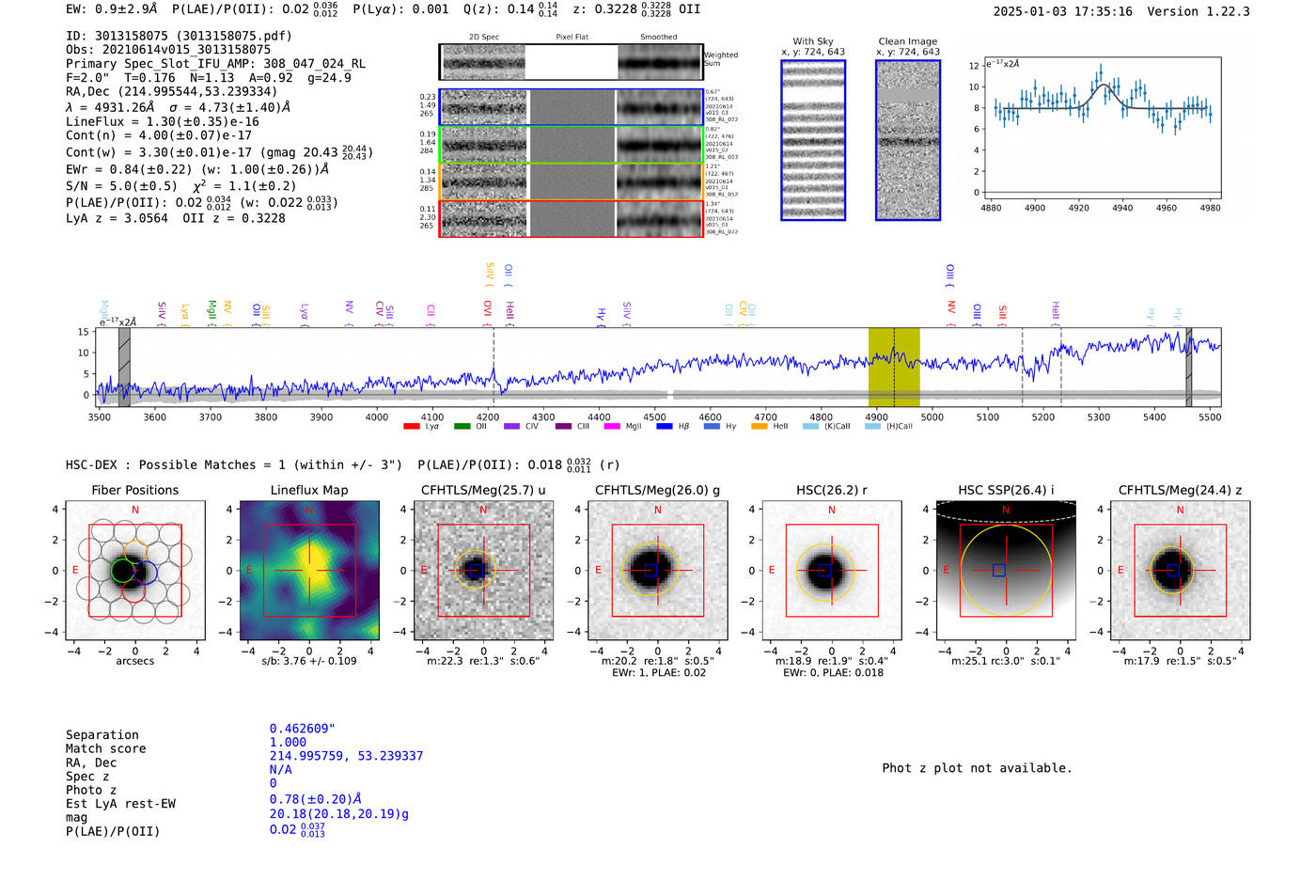Viewport: 1316px width, 896px height.
Task: Open the Lineflux Map panel
Action: 309,571
